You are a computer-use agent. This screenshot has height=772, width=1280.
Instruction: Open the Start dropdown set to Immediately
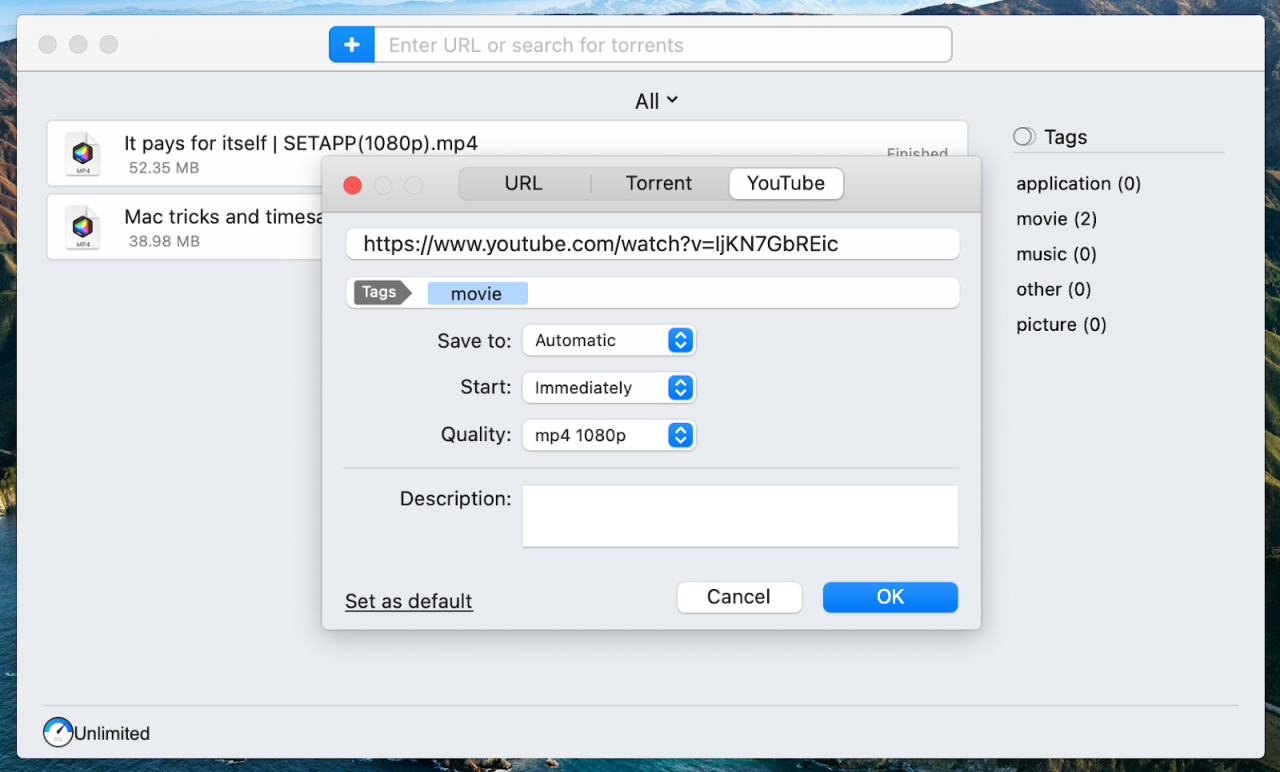pos(609,387)
